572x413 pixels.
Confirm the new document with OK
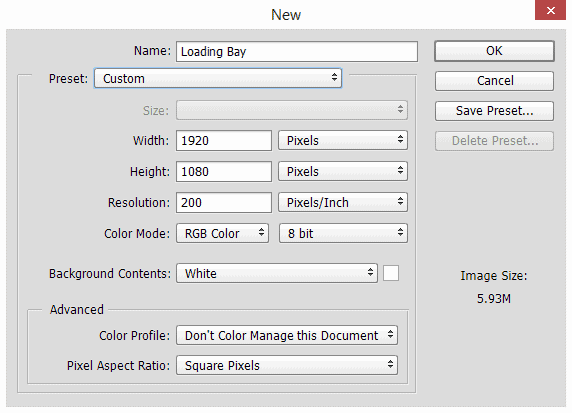[494, 51]
